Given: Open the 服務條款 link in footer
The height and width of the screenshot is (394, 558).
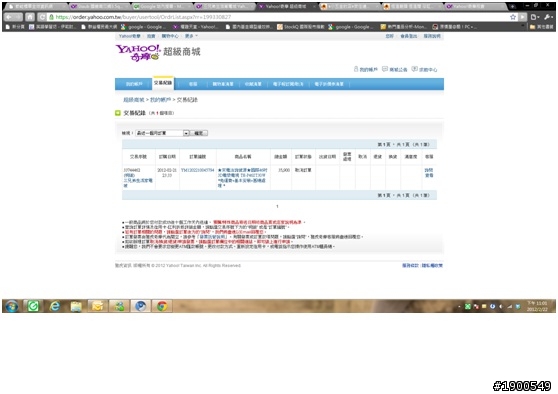Looking at the screenshot, I should pyautogui.click(x=410, y=266).
